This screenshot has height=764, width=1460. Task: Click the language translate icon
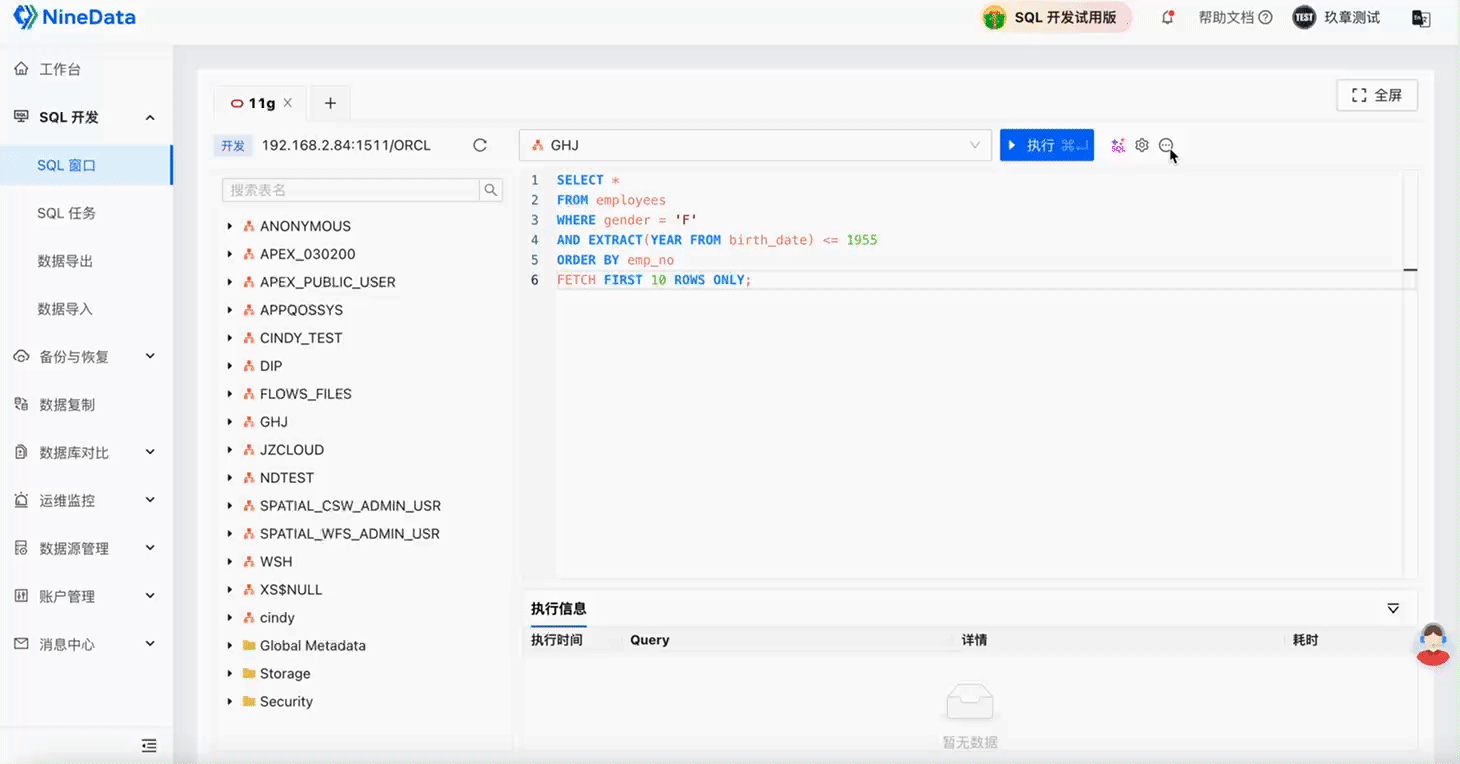1420,18
